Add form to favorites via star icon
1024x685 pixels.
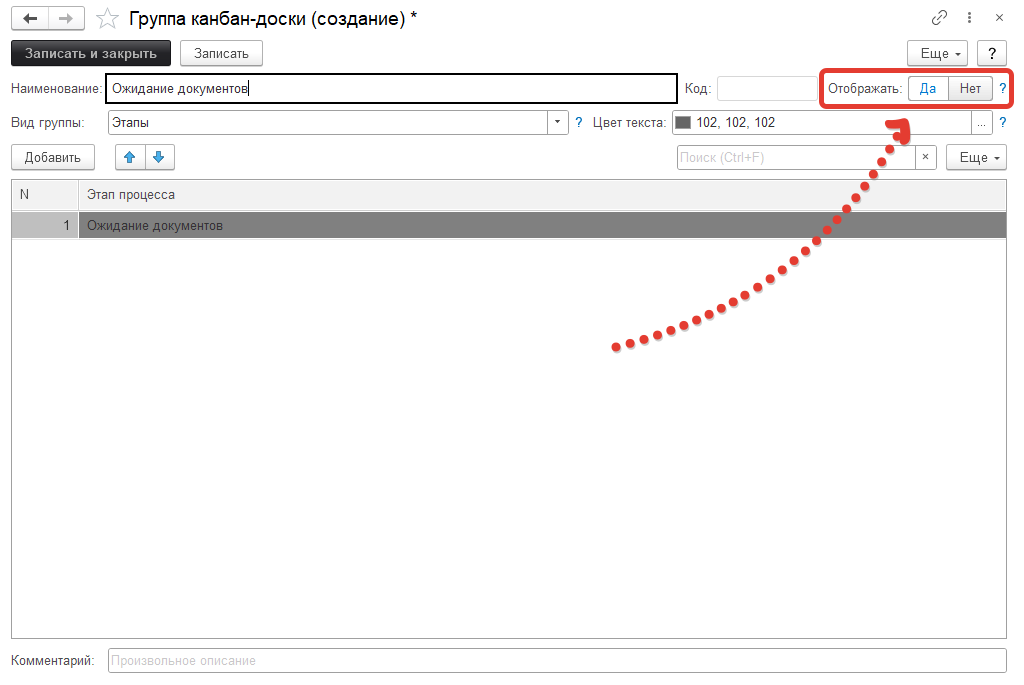[x=106, y=17]
